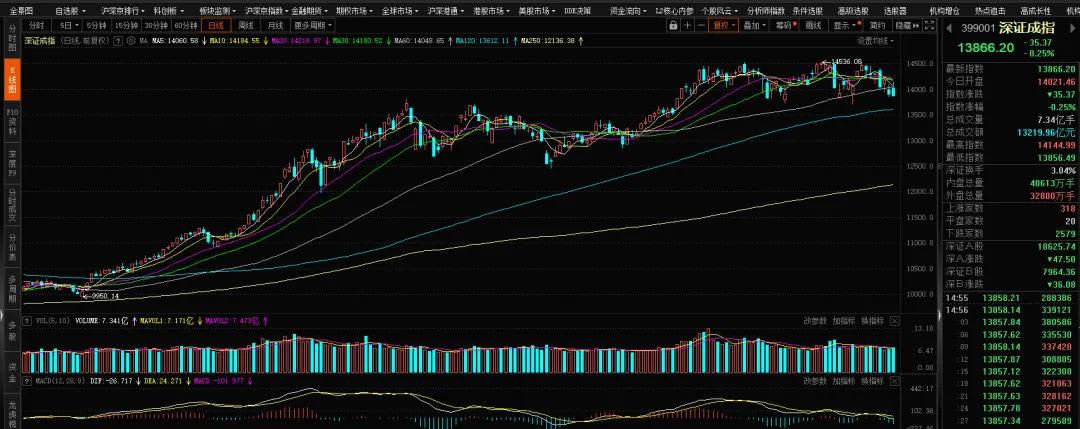The image size is (1080, 429).
Task: Click 今日开盘 value 14021.46
Action: point(1057,81)
